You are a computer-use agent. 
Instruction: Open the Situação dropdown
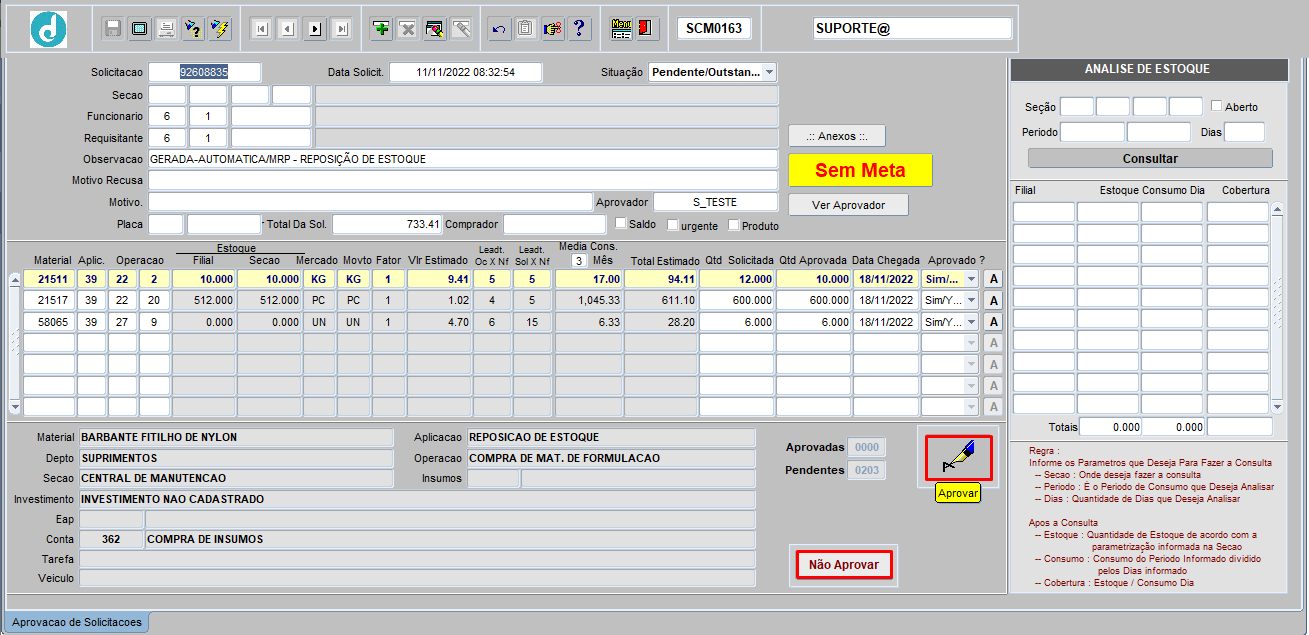(769, 72)
